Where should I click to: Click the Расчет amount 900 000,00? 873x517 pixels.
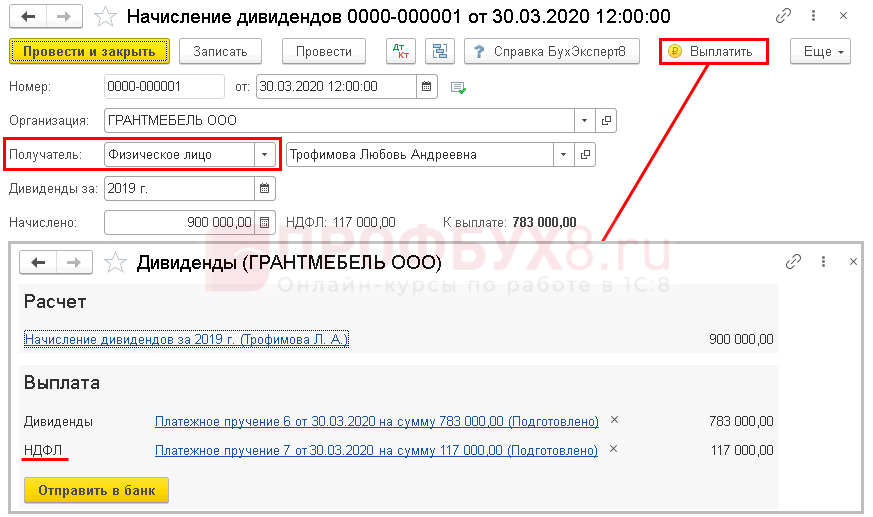tap(741, 339)
